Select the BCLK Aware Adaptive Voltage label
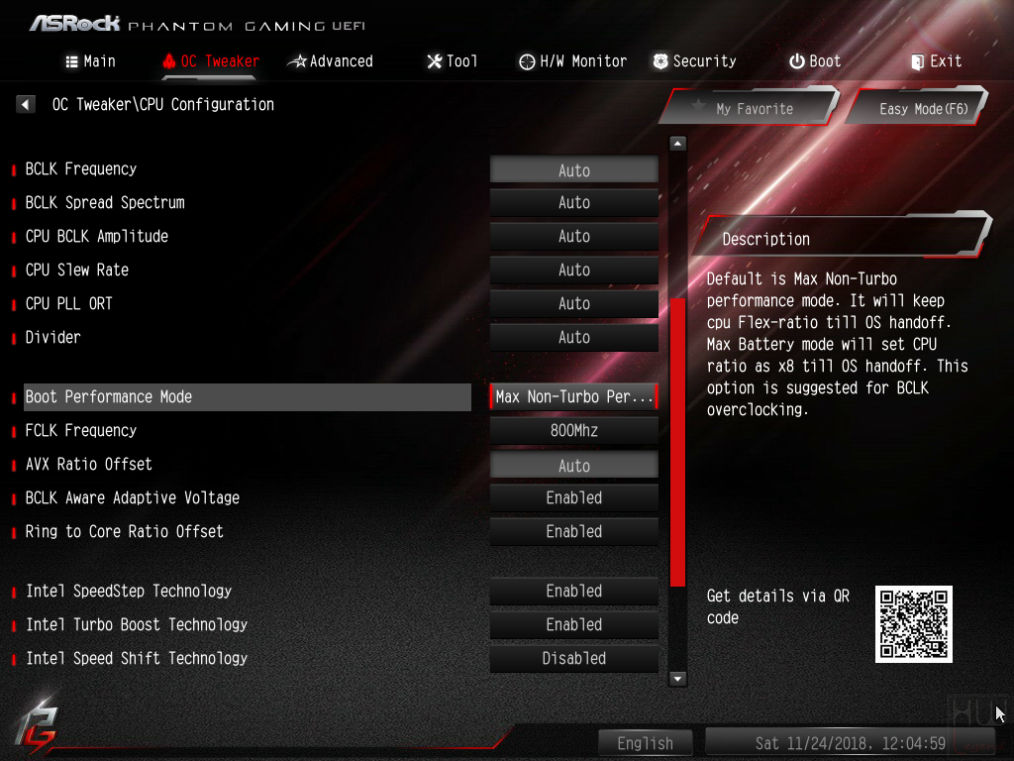Screen dimensions: 1014x761 pyautogui.click(x=133, y=497)
